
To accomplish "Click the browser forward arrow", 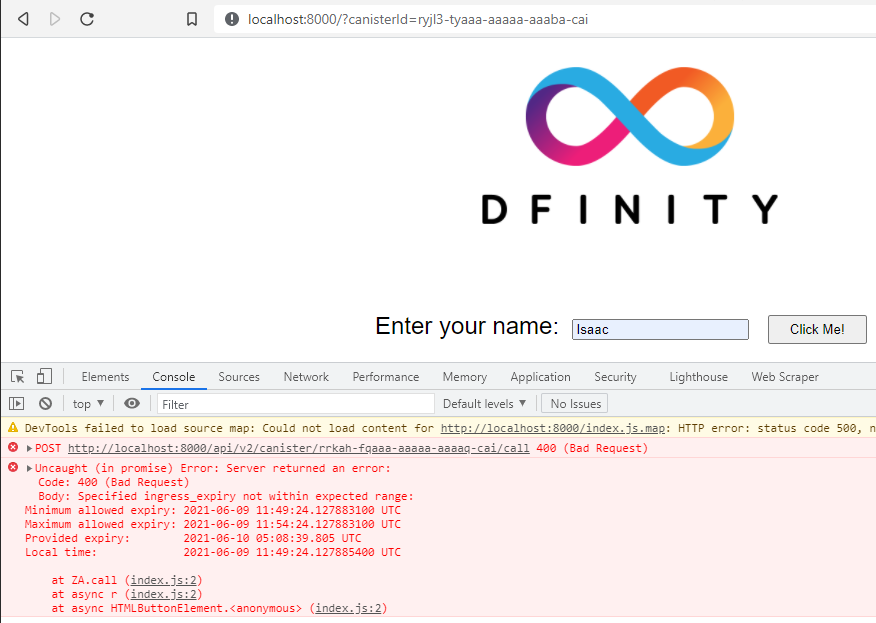I will [x=55, y=19].
